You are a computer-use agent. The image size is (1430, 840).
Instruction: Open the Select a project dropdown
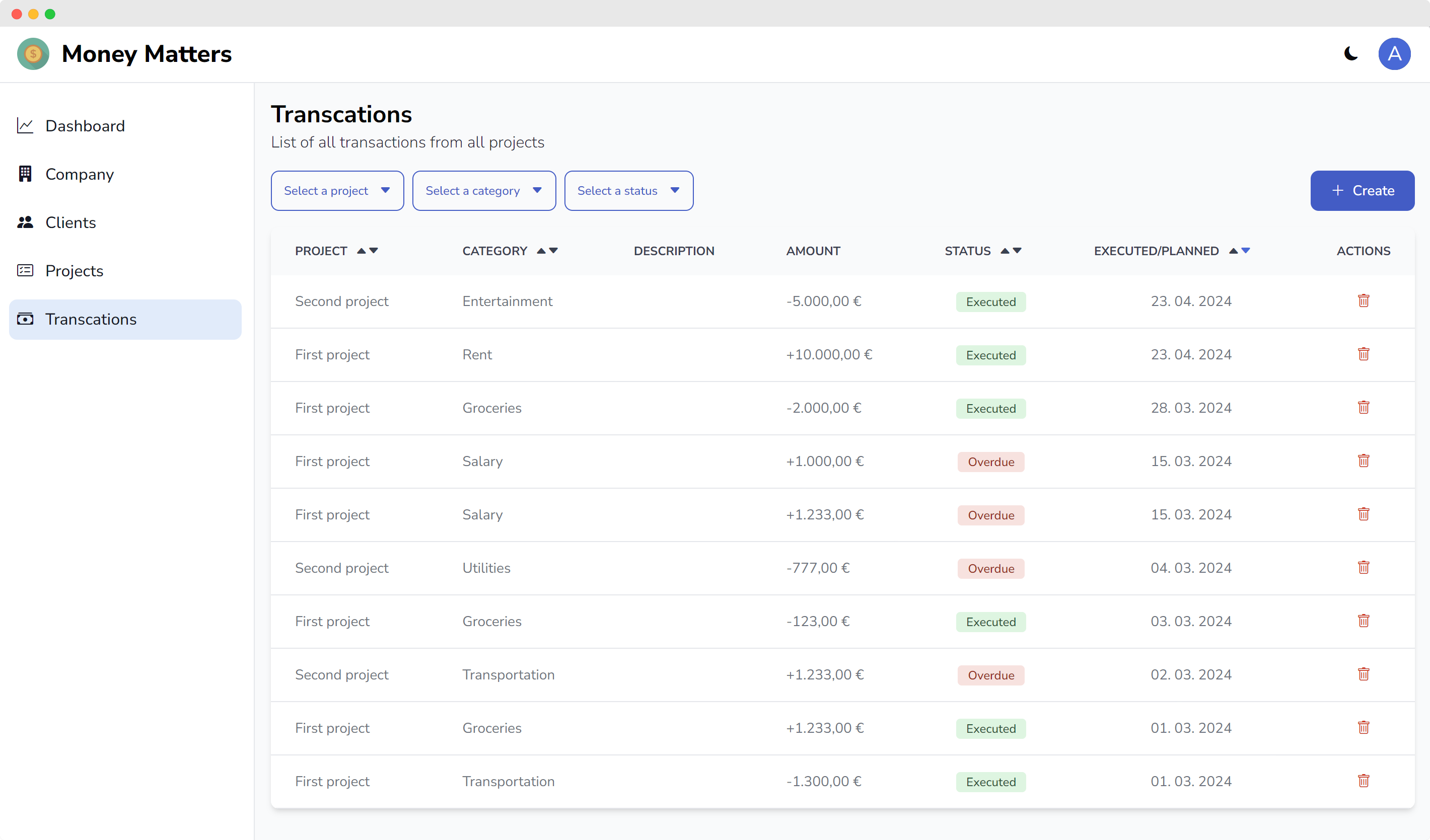coord(337,191)
